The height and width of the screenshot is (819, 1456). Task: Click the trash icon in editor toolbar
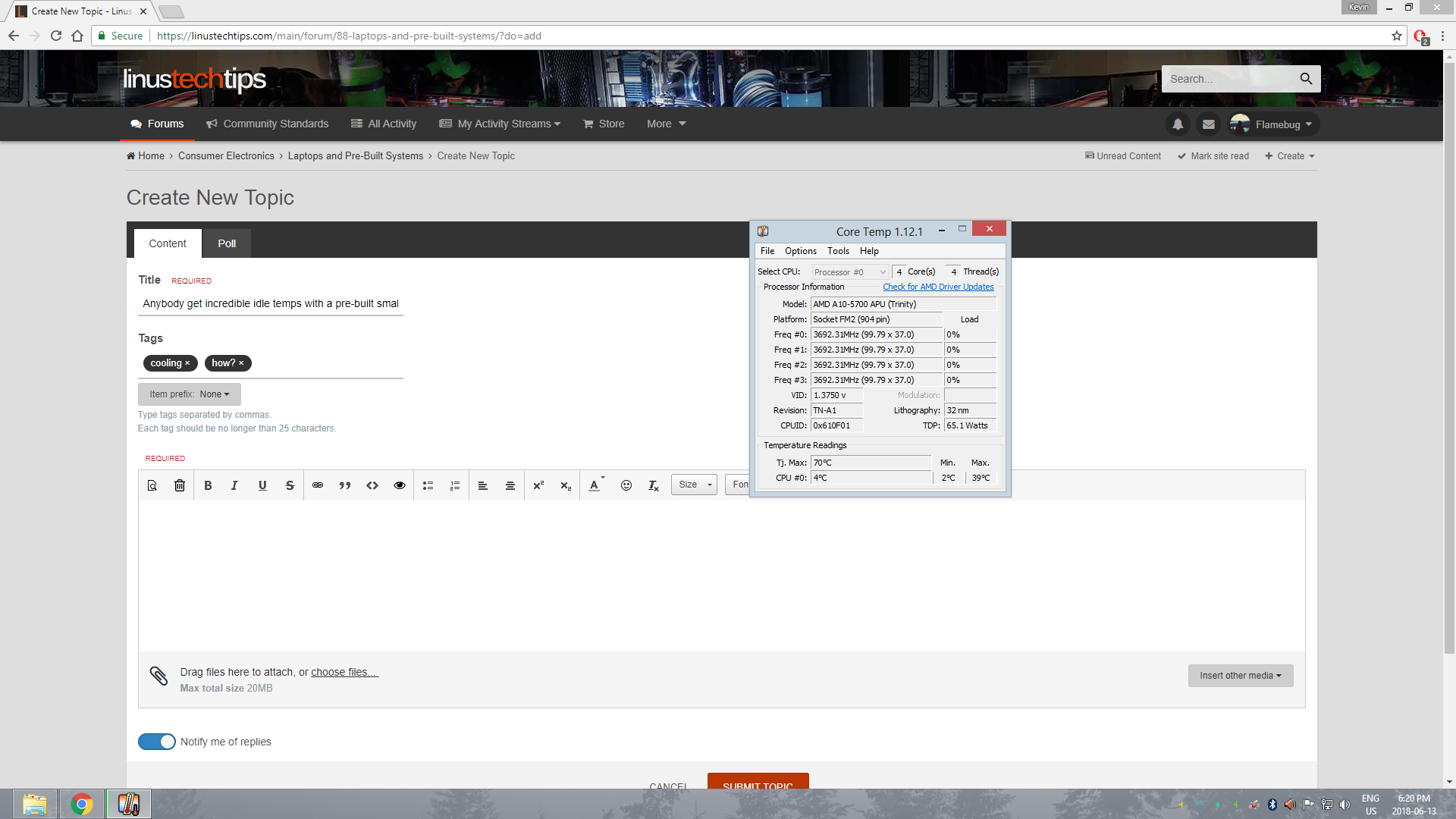tap(180, 485)
